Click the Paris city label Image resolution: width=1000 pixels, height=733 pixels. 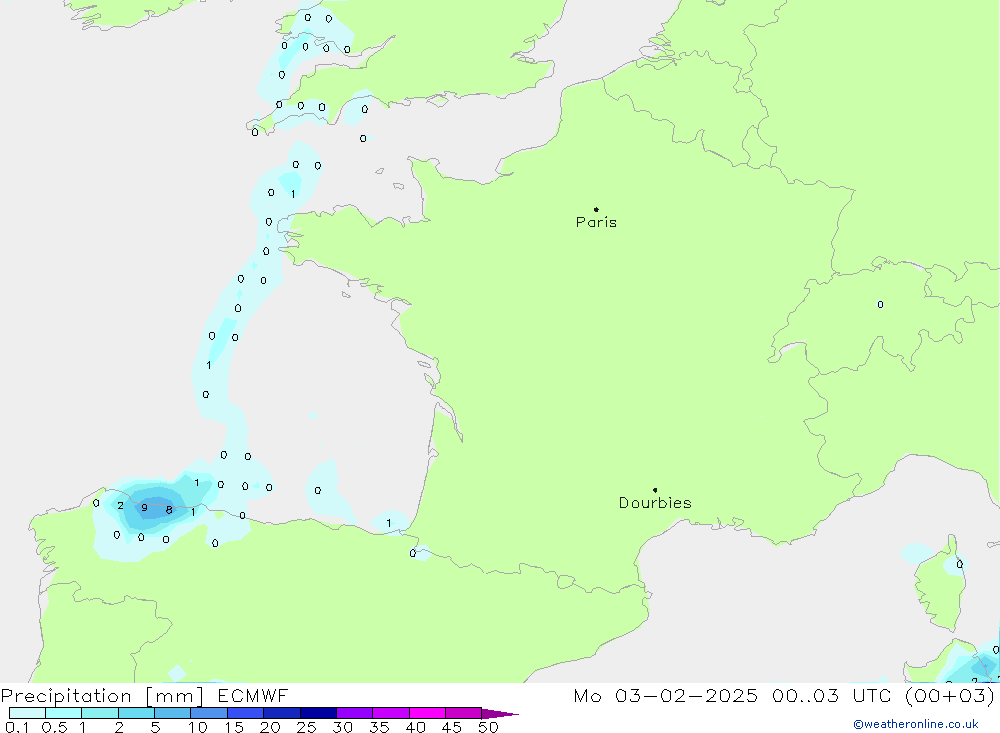[596, 222]
